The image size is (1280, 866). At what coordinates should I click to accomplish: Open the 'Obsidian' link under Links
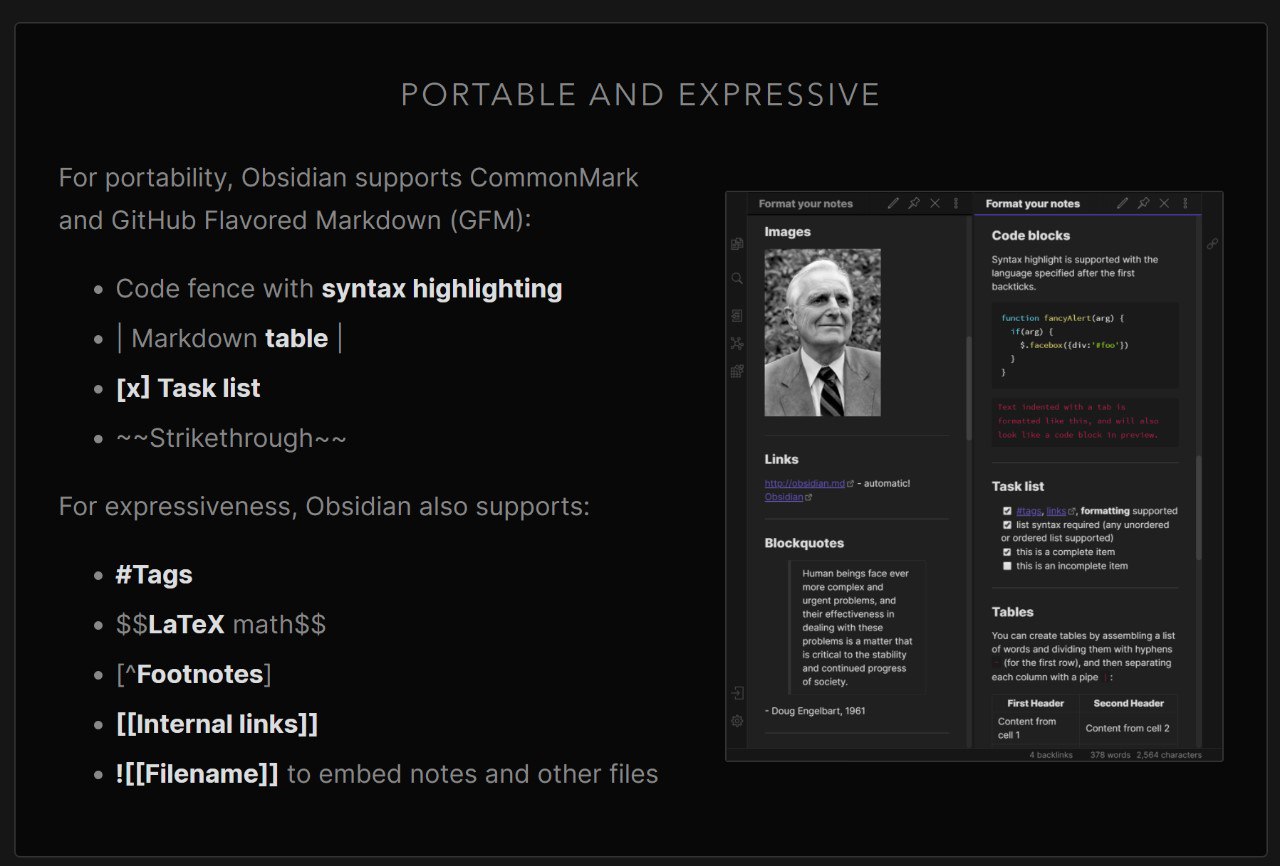pos(784,497)
